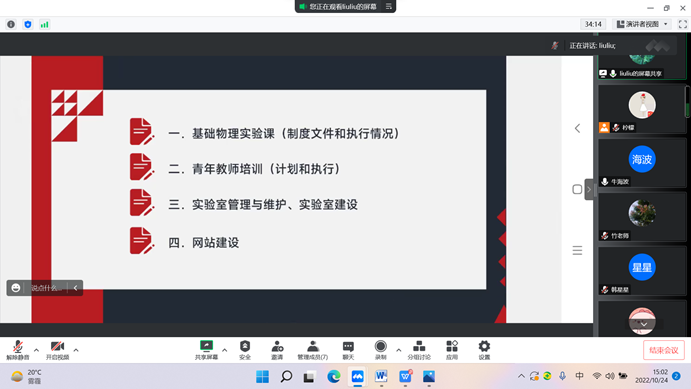Screen dimensions: 691x389
Task: Show hidden system tray icons
Action: (521, 376)
